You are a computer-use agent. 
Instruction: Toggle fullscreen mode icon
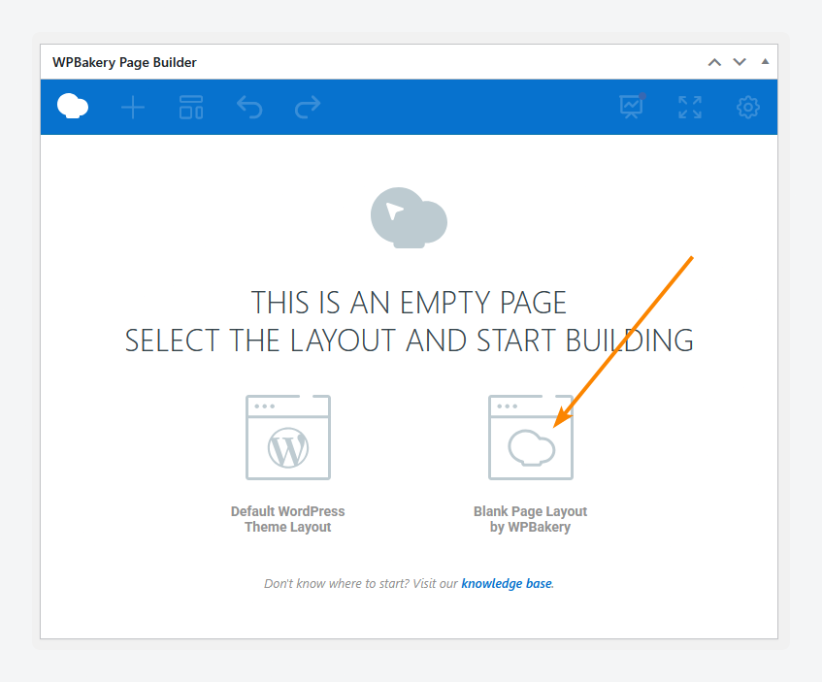(x=690, y=107)
